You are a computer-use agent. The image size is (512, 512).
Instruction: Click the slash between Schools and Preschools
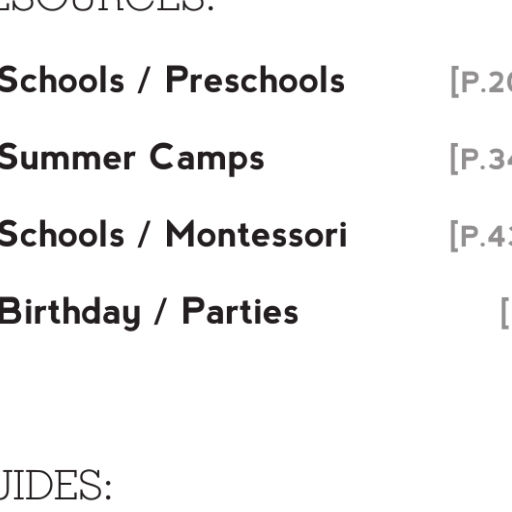click(144, 80)
